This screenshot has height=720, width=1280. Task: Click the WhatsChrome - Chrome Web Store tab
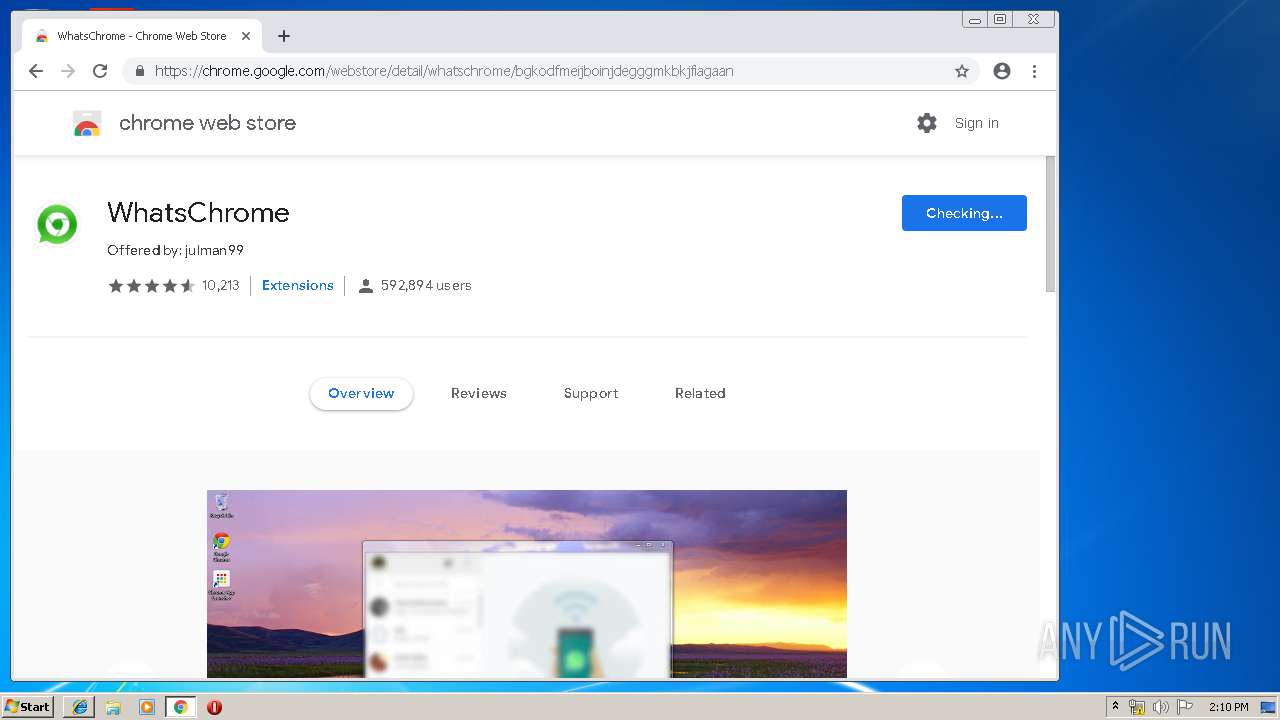[140, 36]
